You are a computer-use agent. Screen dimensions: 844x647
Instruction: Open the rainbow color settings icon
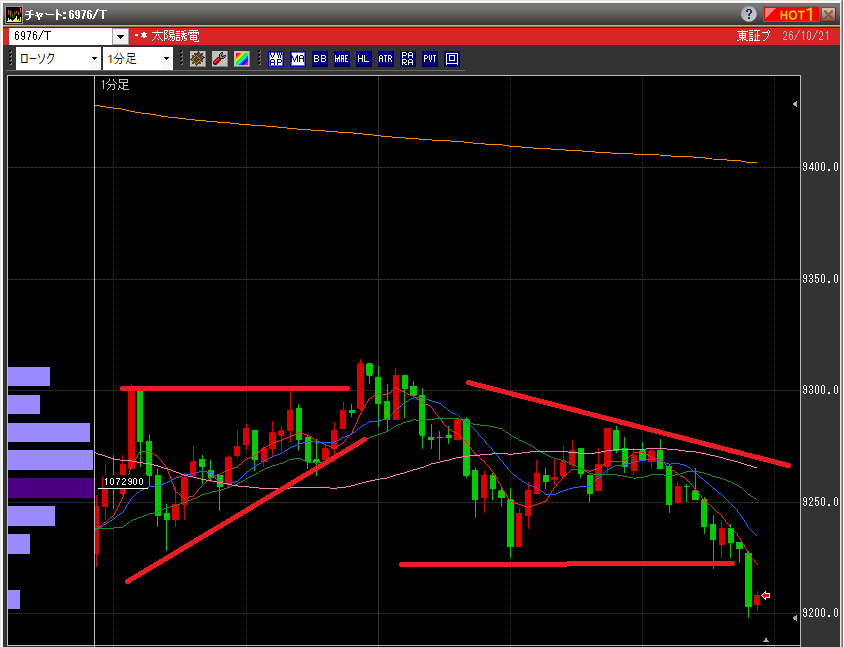point(242,59)
